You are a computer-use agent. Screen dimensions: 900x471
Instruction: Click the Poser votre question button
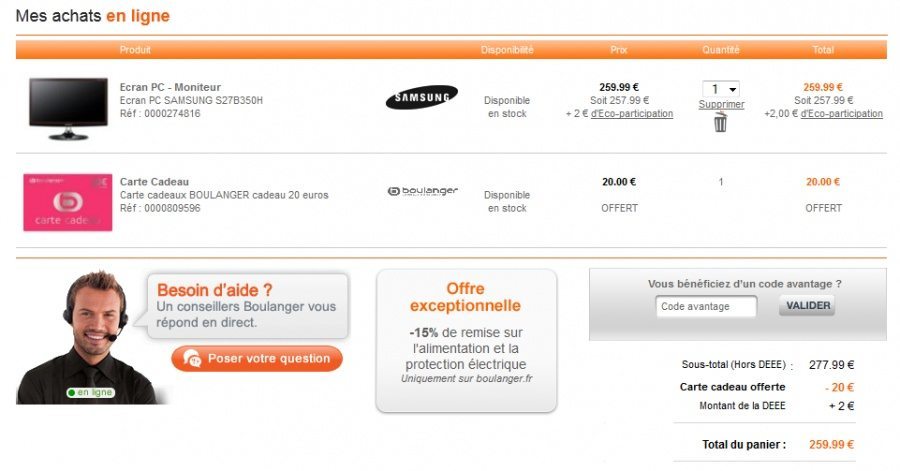(257, 359)
